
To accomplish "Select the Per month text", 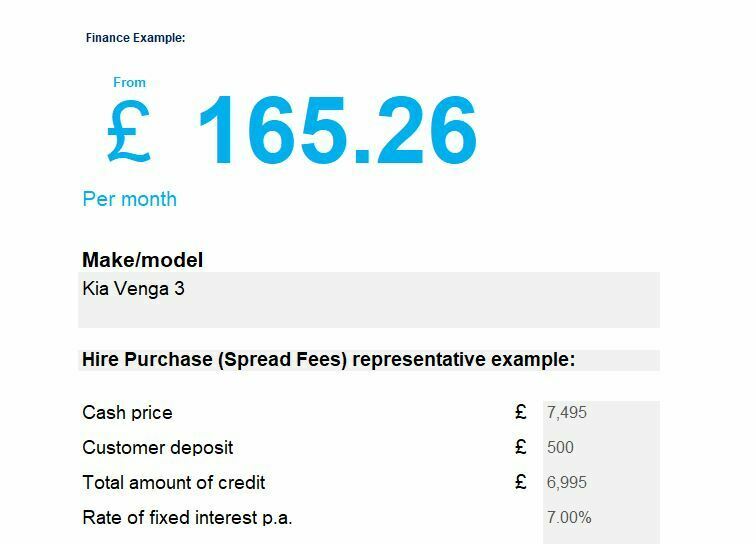I will 130,199.
